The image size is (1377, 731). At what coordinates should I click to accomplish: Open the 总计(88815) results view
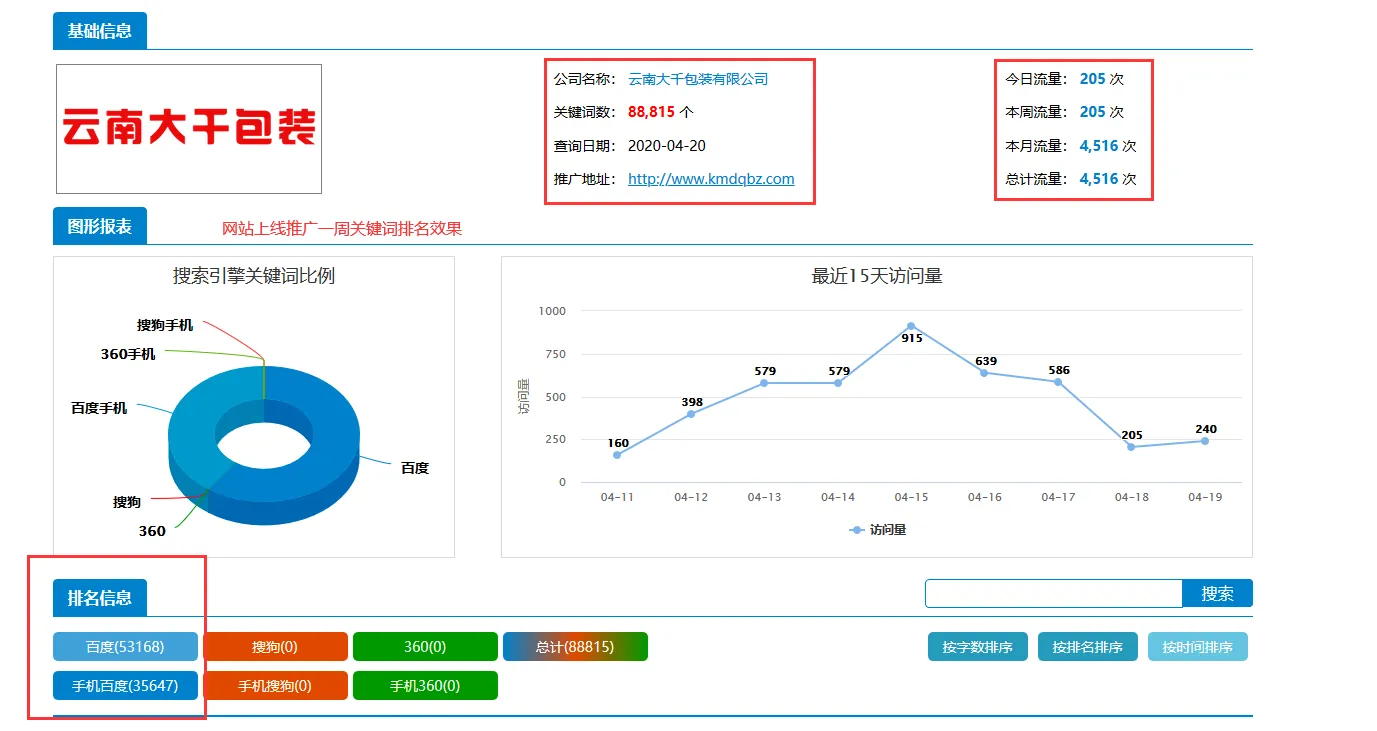pyautogui.click(x=575, y=646)
